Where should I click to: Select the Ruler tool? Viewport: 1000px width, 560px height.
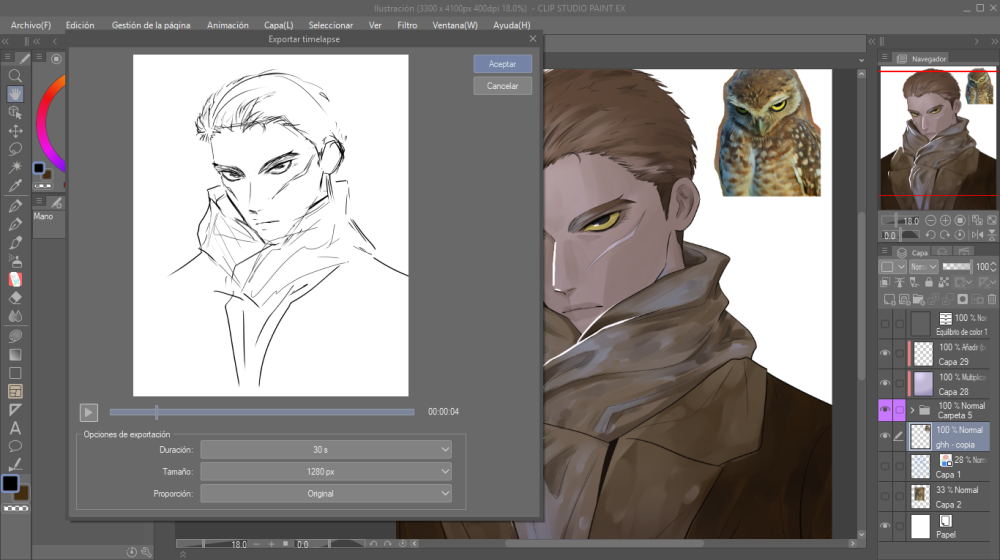pyautogui.click(x=15, y=410)
